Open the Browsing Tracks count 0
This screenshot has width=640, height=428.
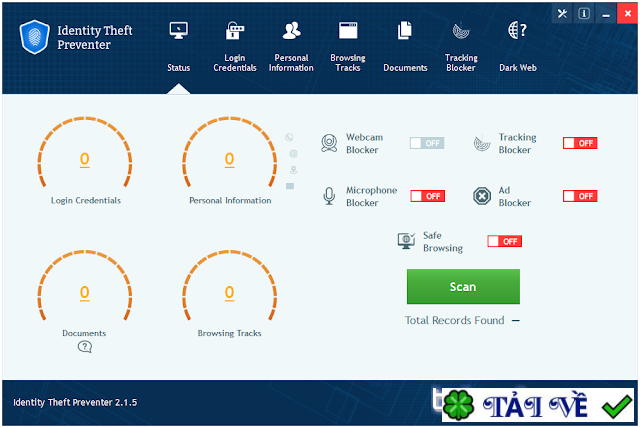(x=229, y=293)
